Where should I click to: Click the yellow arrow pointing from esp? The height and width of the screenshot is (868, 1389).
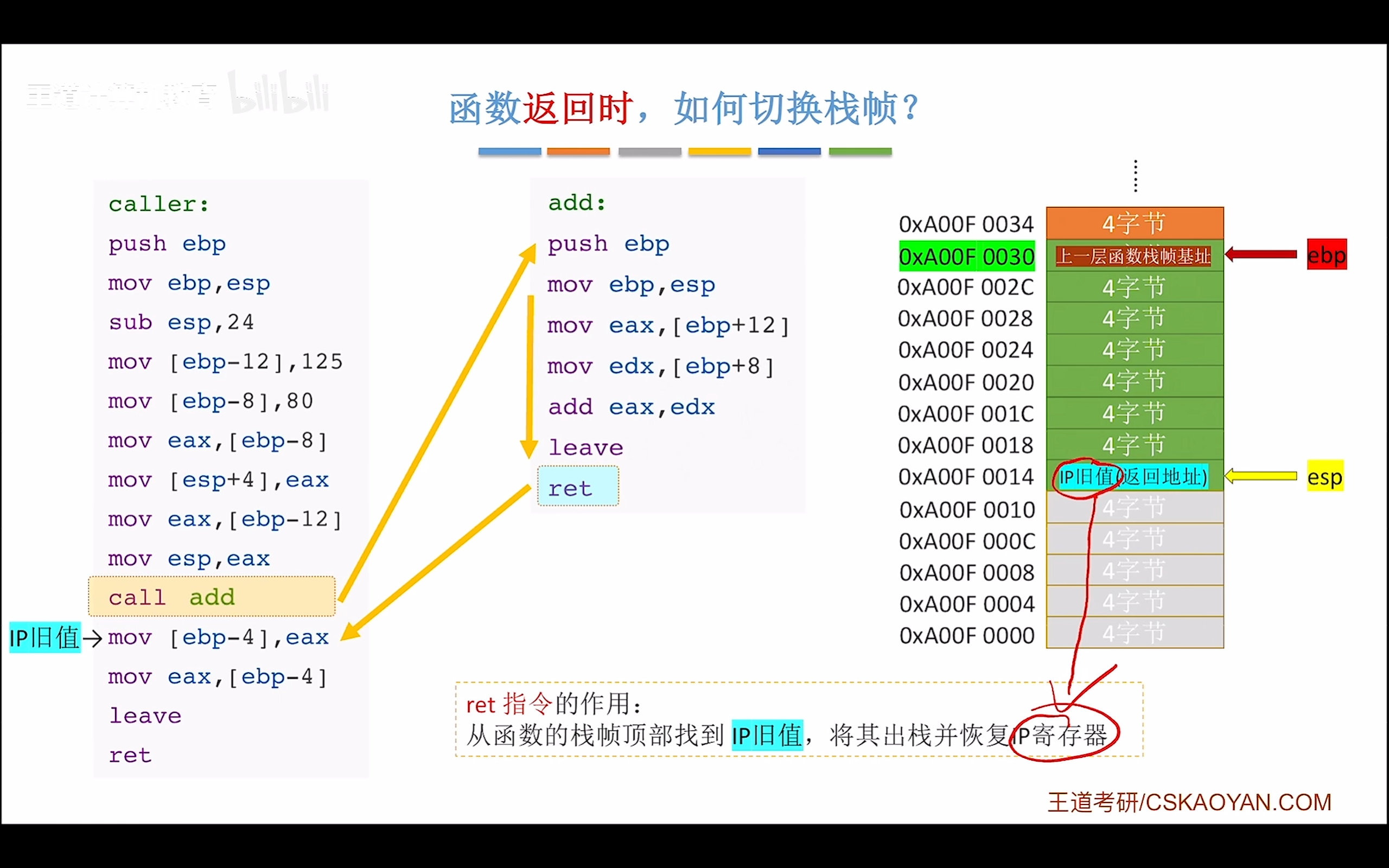(1260, 476)
